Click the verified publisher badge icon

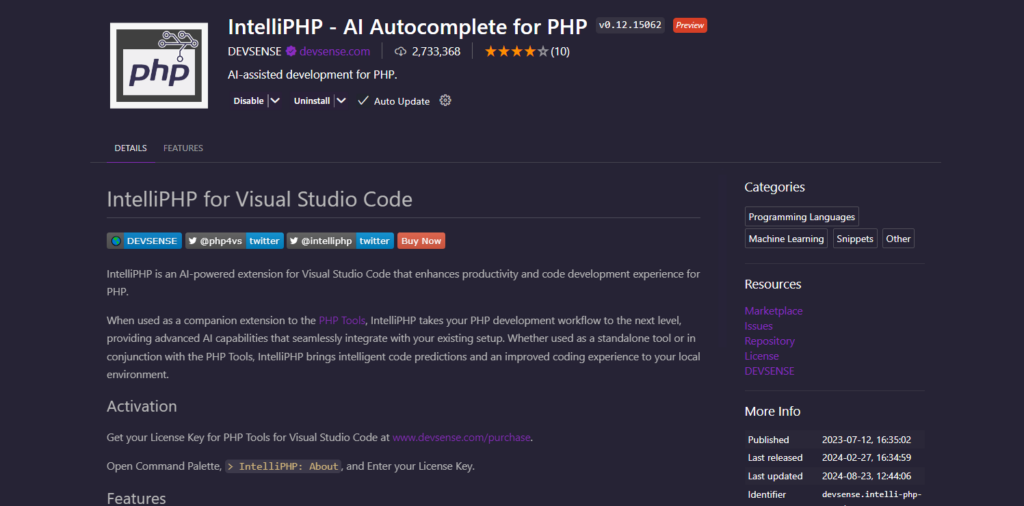pos(291,51)
